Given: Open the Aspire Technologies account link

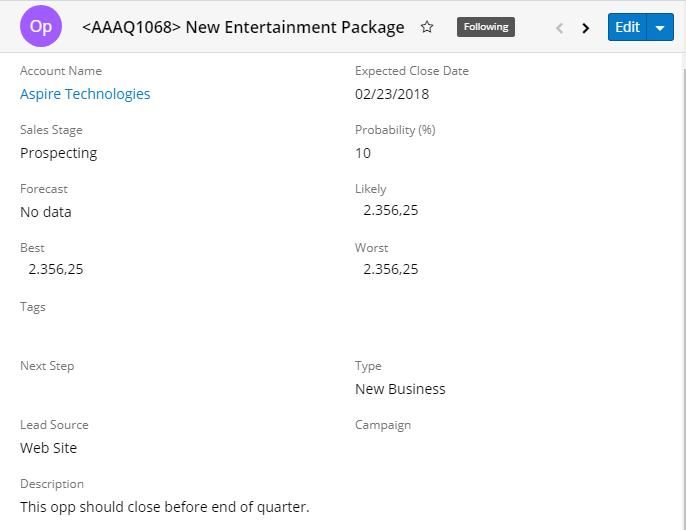Looking at the screenshot, I should coord(85,94).
